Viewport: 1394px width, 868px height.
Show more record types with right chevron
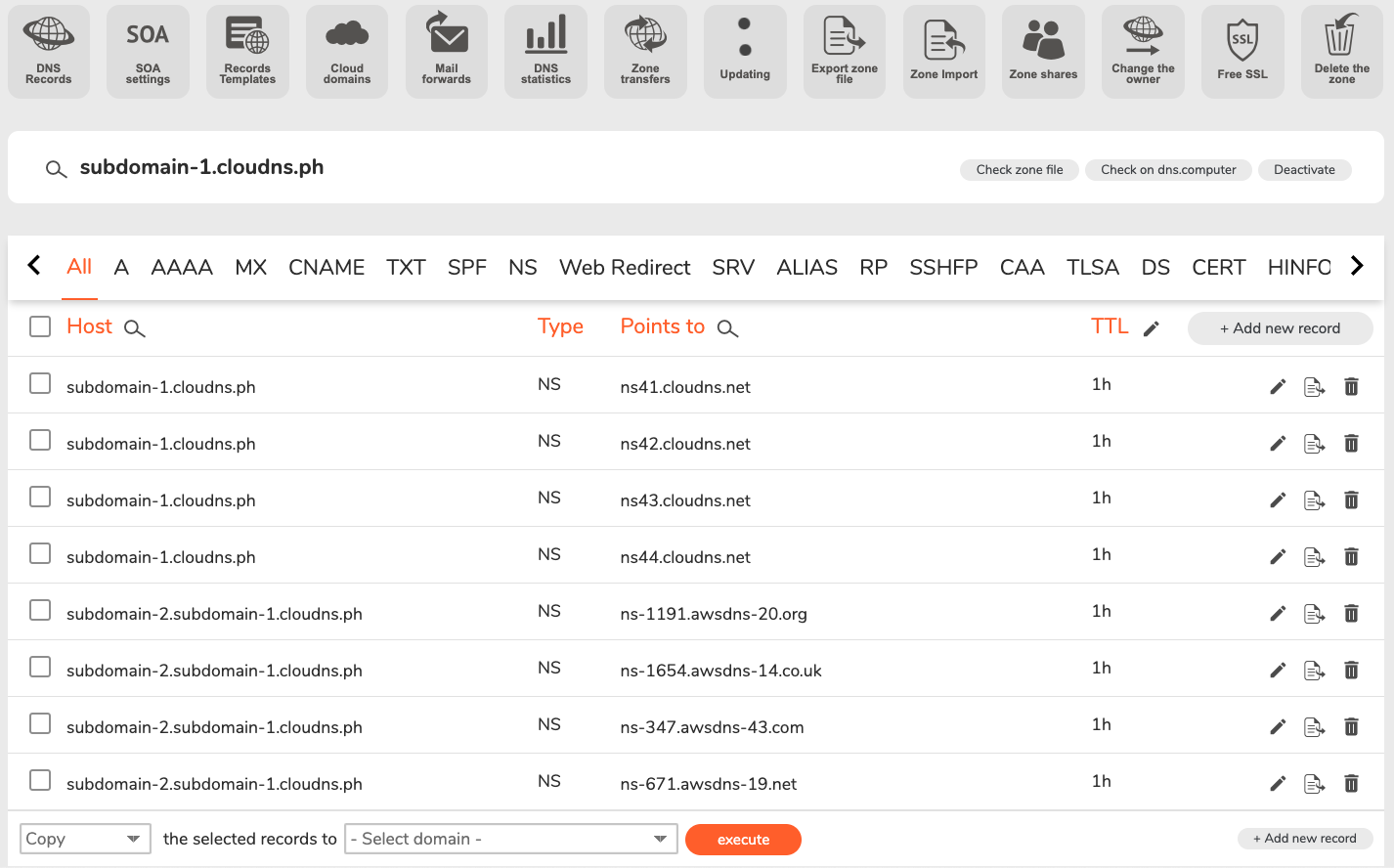point(1357,266)
